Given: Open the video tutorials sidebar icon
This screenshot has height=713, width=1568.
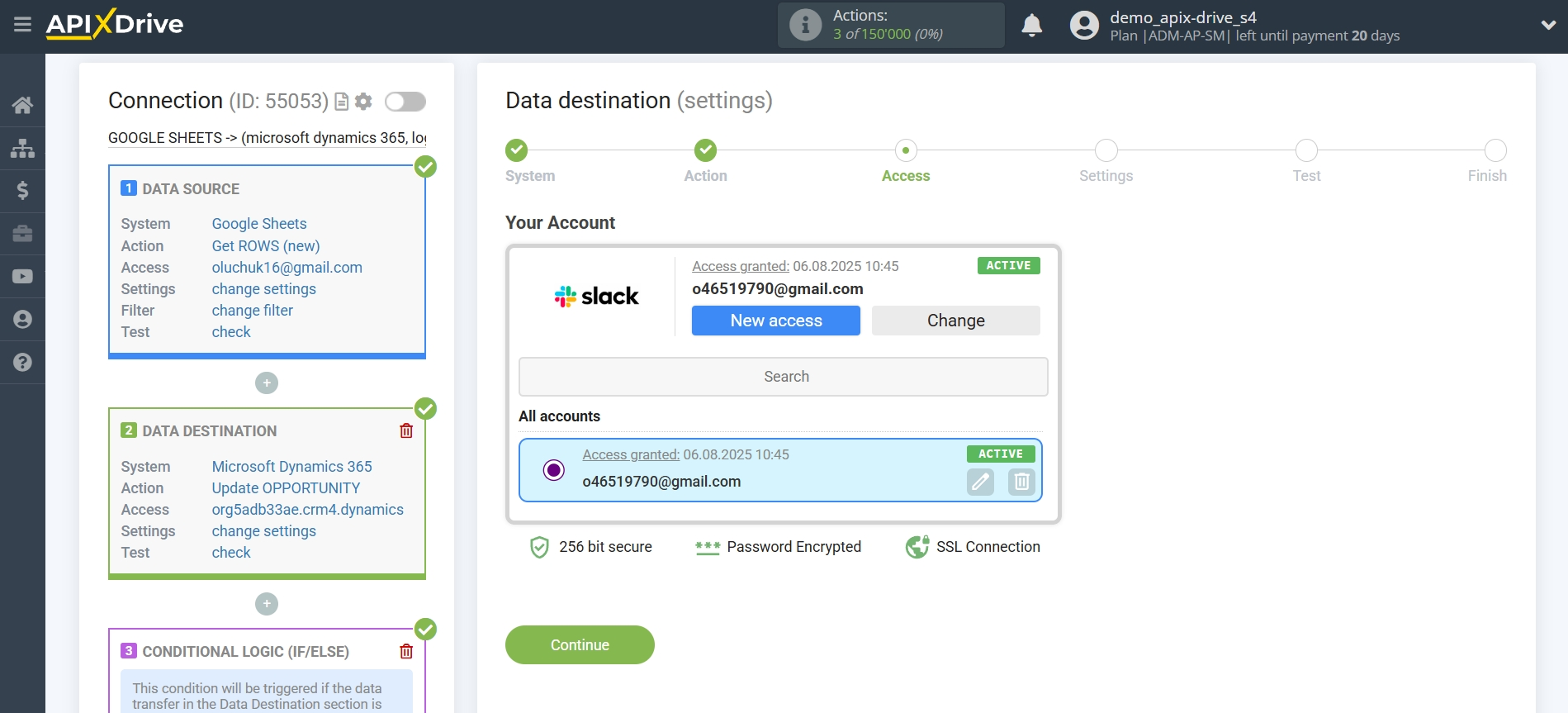Looking at the screenshot, I should [x=22, y=277].
